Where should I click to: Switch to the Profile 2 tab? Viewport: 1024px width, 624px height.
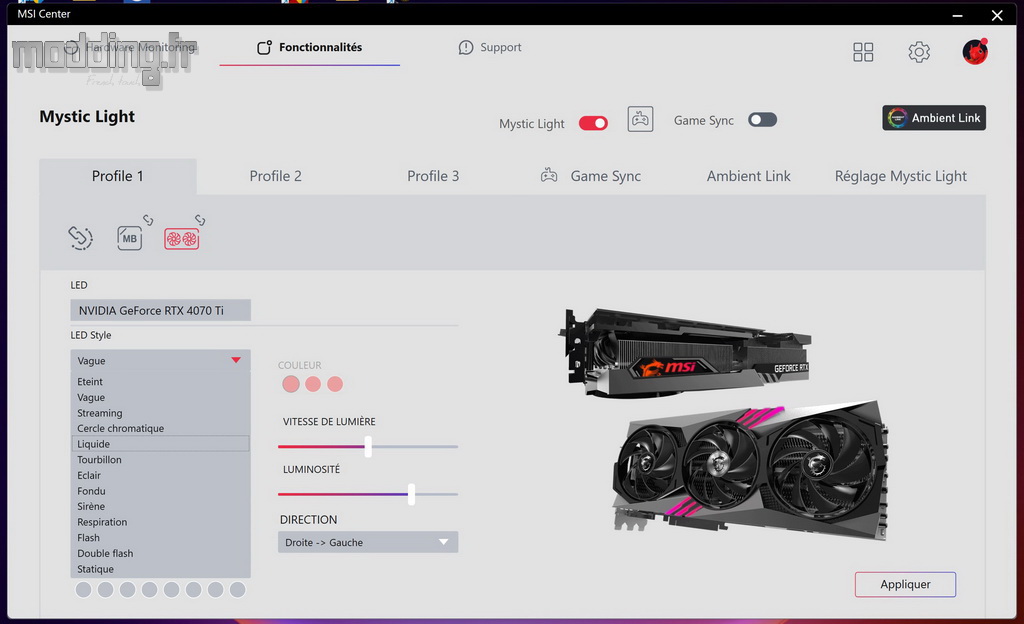pos(276,176)
